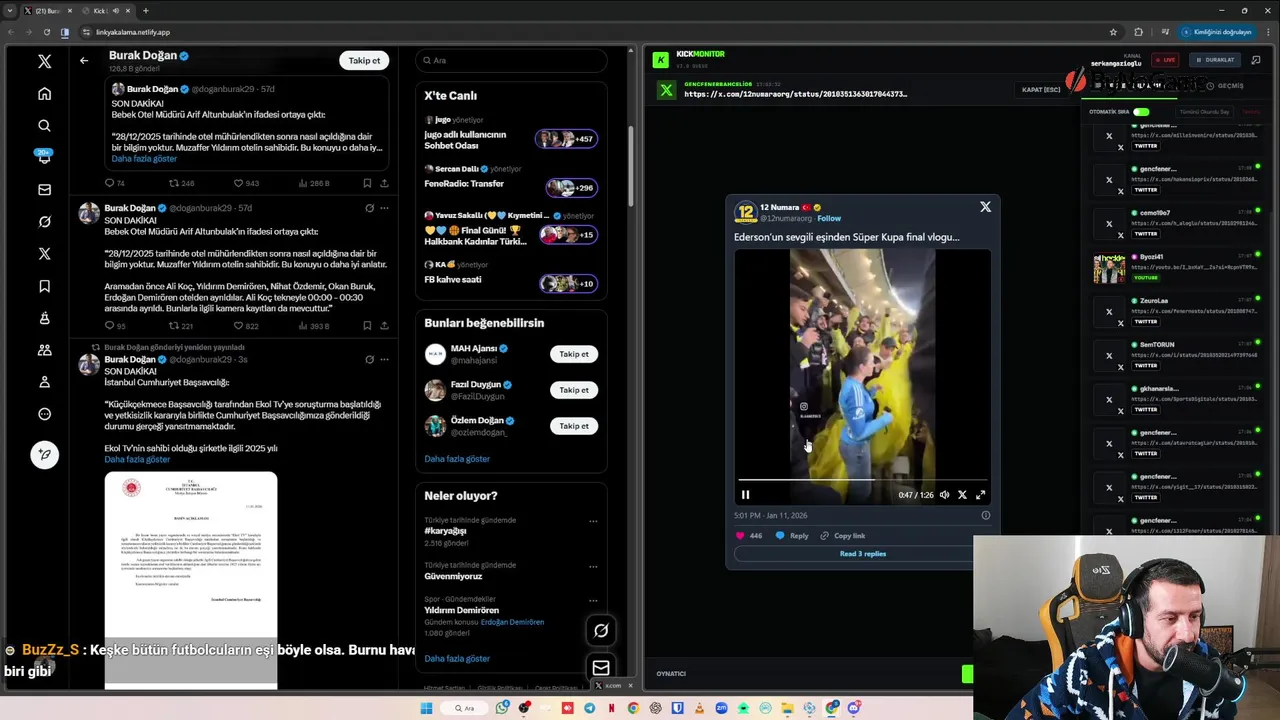The width and height of the screenshot is (1280, 720).
Task: Expand first tweet via Daha fazla göster
Action: coord(144,159)
